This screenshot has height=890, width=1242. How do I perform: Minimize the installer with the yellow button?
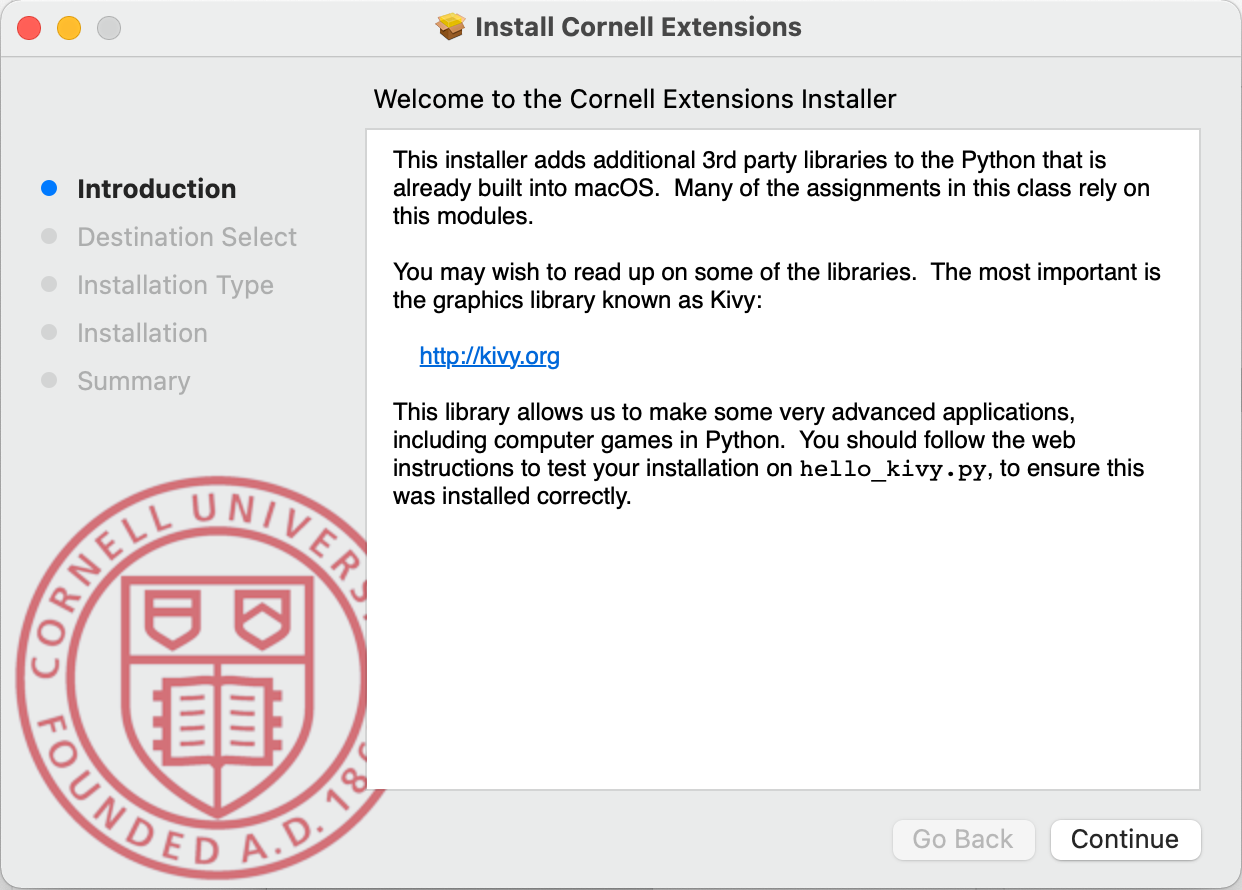click(69, 28)
